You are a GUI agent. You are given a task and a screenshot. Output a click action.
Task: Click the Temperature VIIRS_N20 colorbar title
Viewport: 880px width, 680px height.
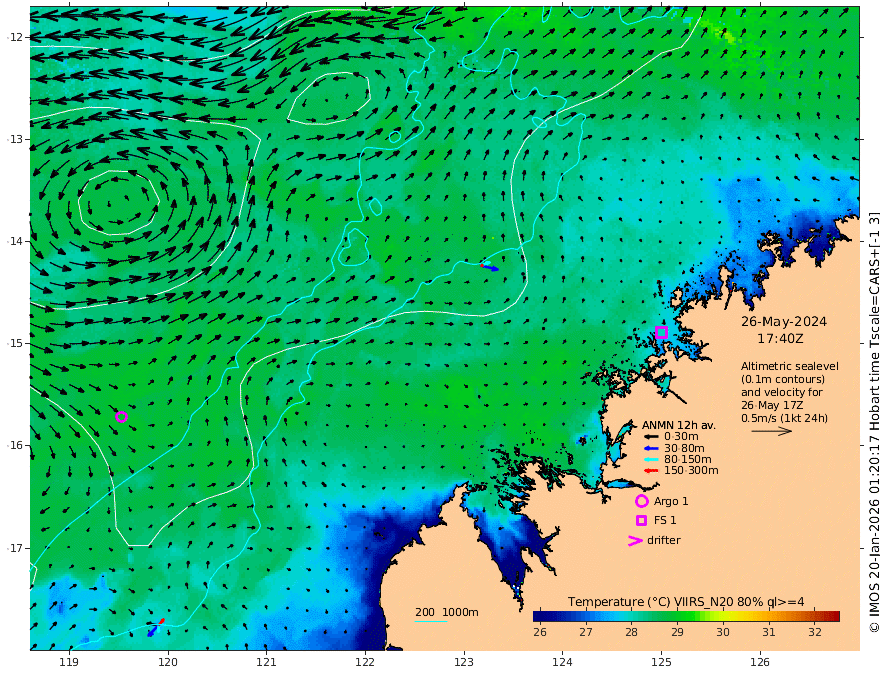686,601
